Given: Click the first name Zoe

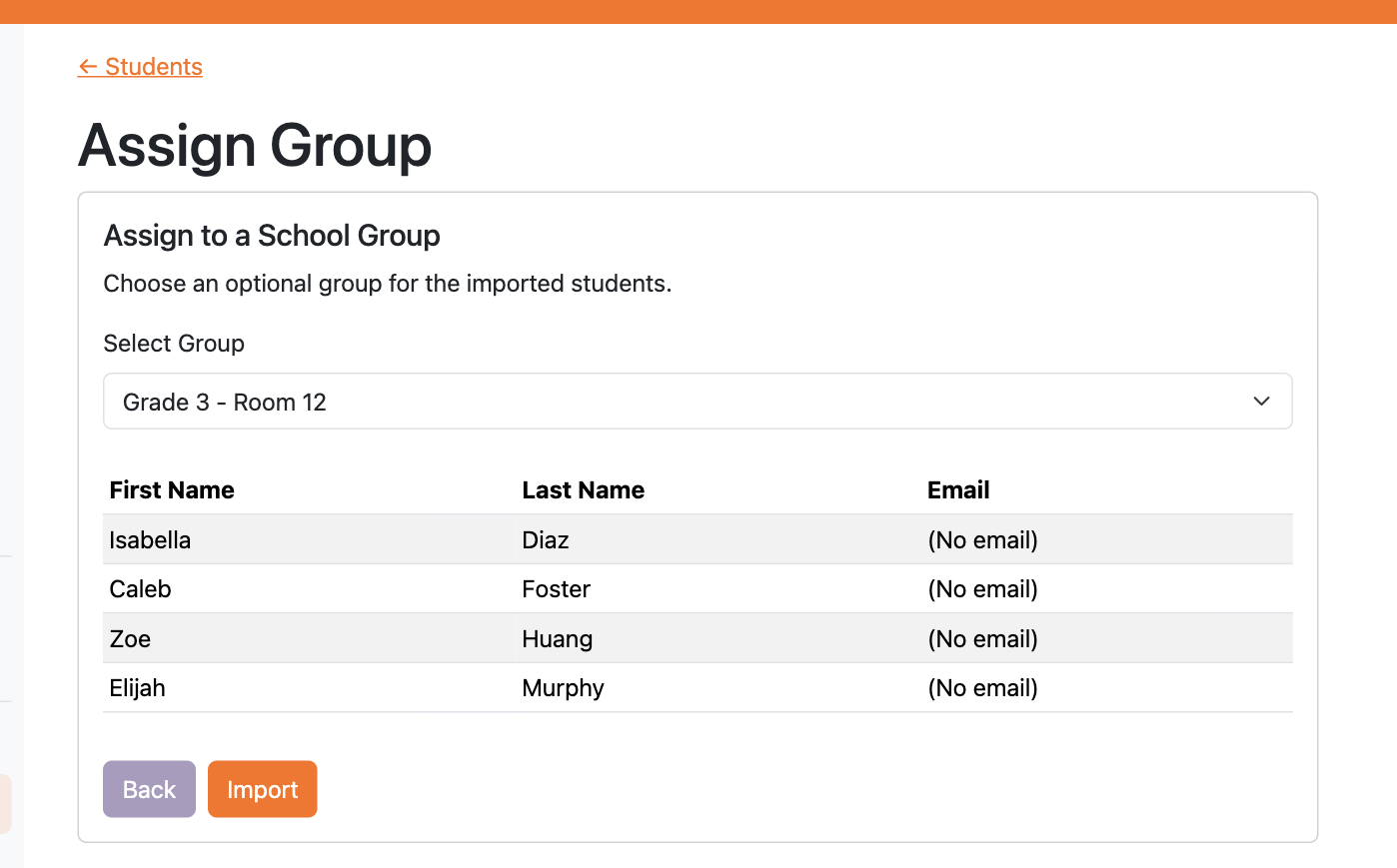Looking at the screenshot, I should [130, 639].
